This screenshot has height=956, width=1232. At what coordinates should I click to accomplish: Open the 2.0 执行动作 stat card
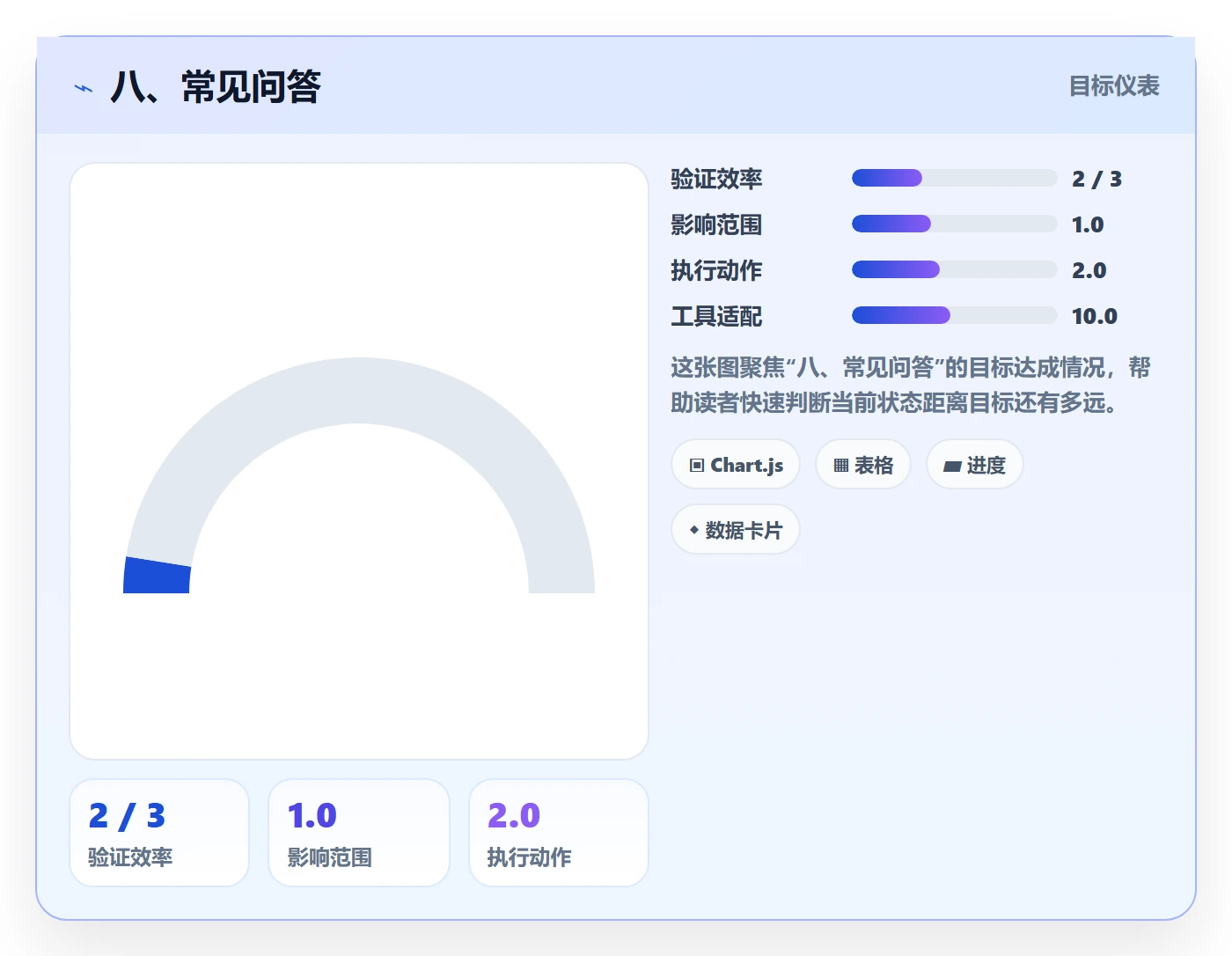(x=559, y=833)
